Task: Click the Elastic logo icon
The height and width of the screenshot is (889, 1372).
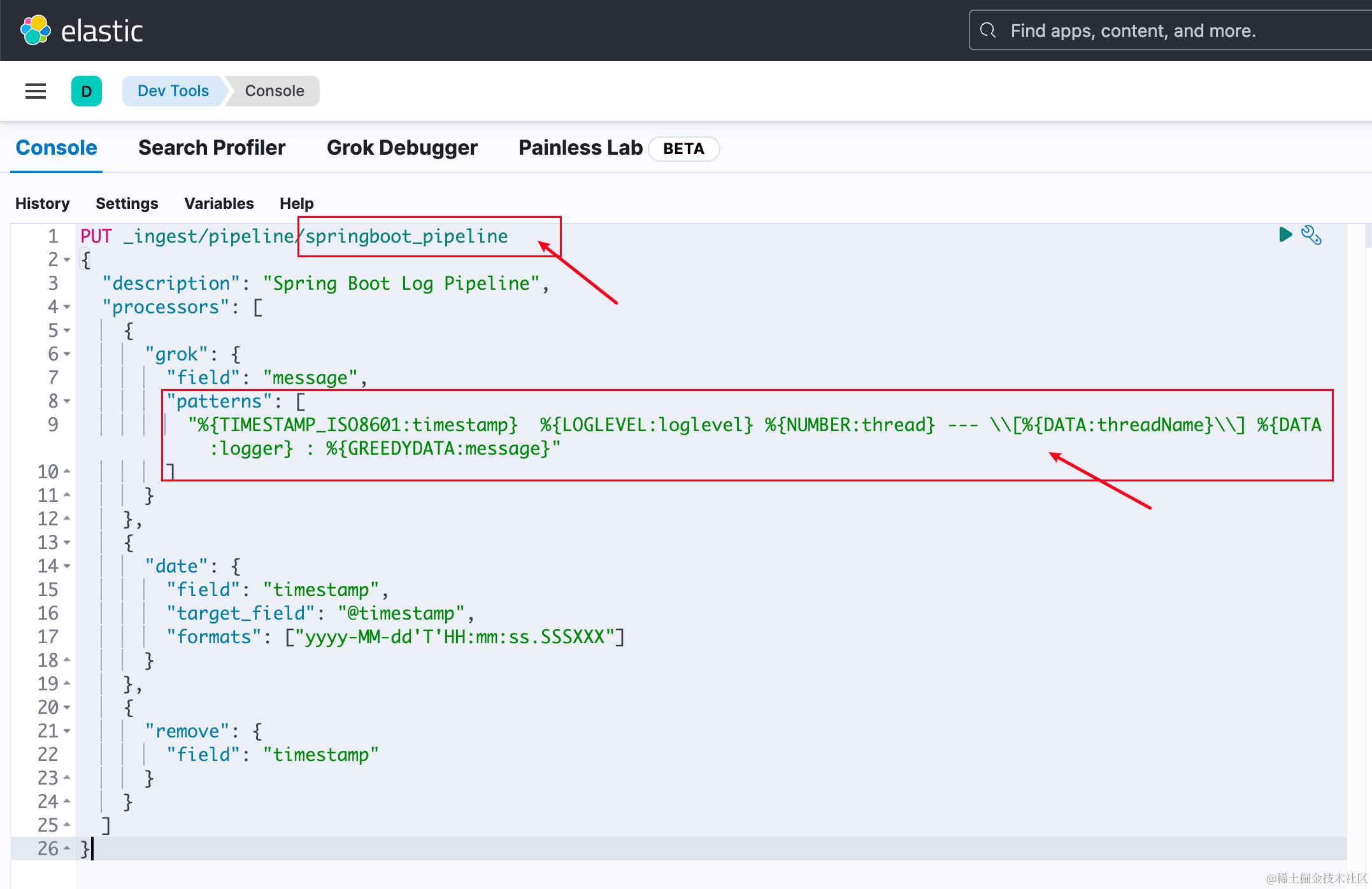Action: (36, 30)
